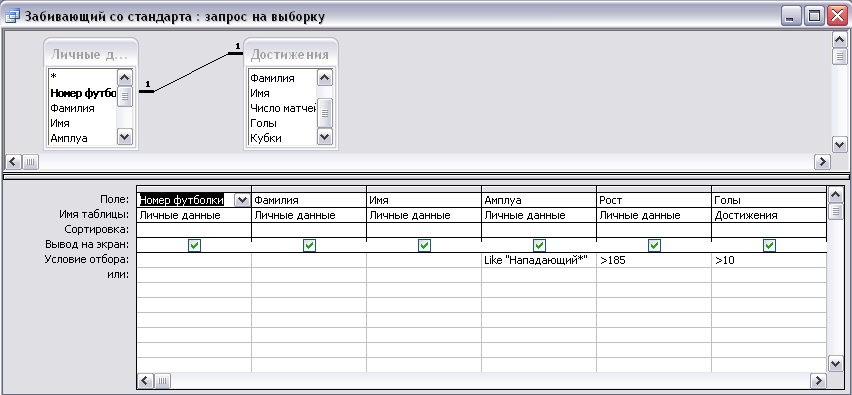Toggle display checkbox under Фамилия column
This screenshot has height=395, width=852.
pyautogui.click(x=309, y=246)
